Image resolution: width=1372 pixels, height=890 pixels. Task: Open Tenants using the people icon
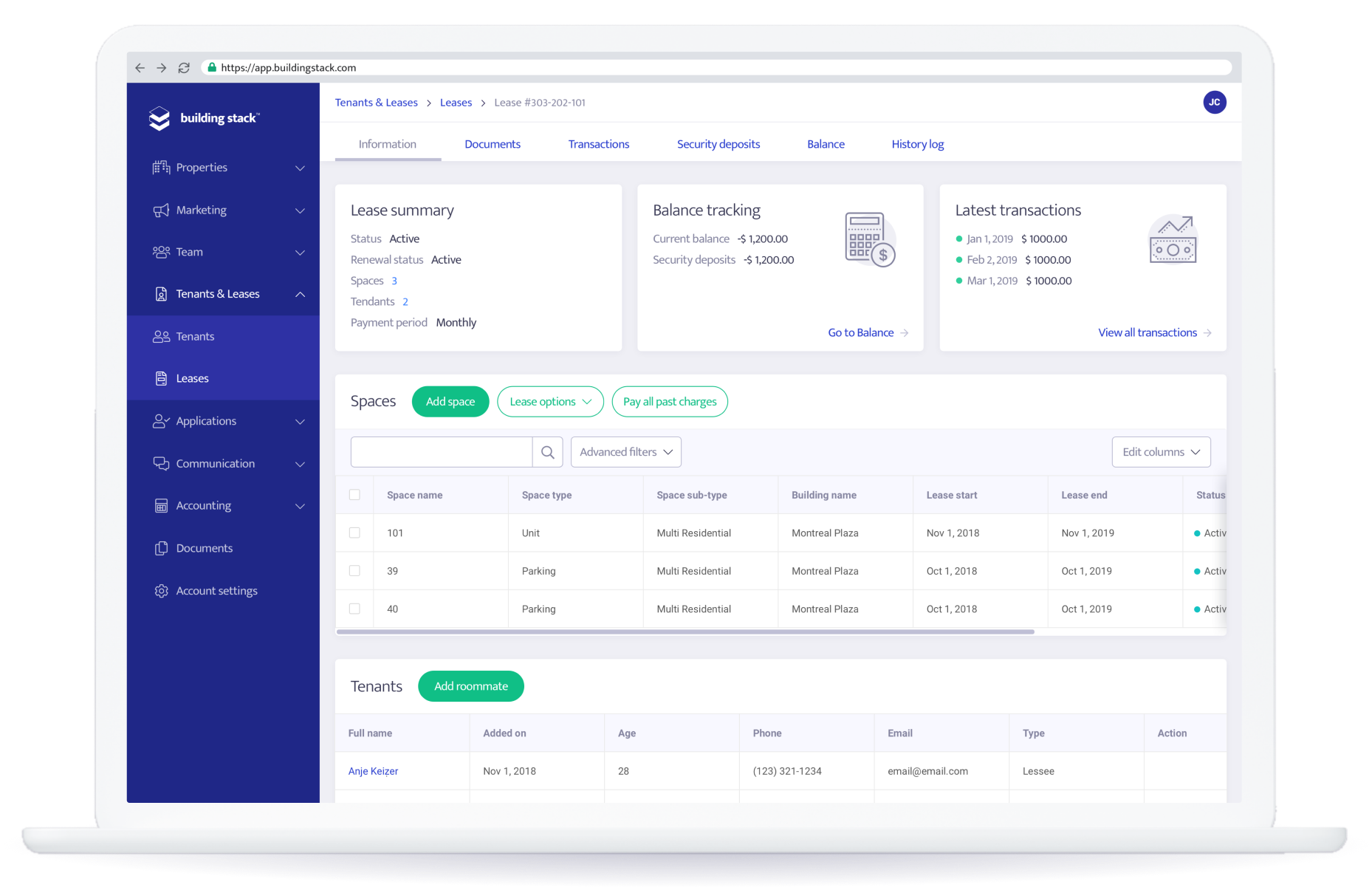tap(160, 336)
